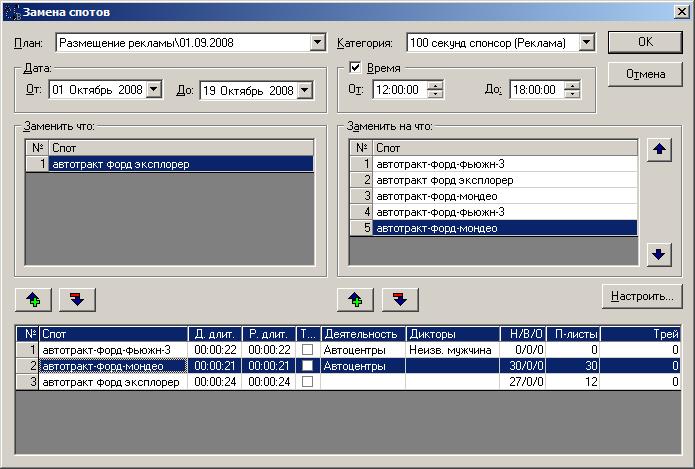Open the Категория dropdown list
This screenshot has width=695, height=469.
pyautogui.click(x=586, y=43)
